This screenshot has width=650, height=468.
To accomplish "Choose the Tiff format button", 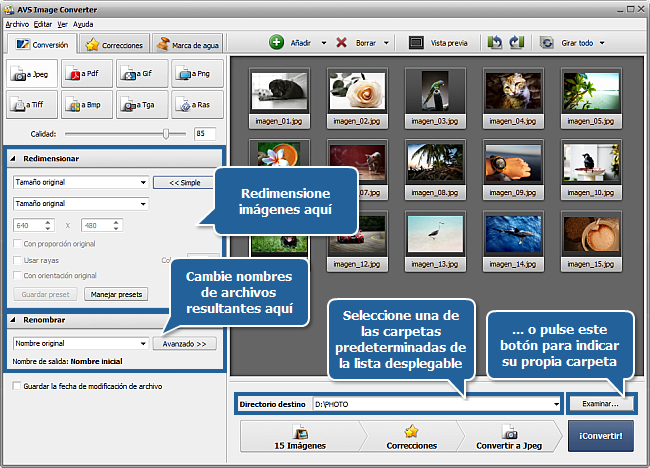I will (32, 103).
